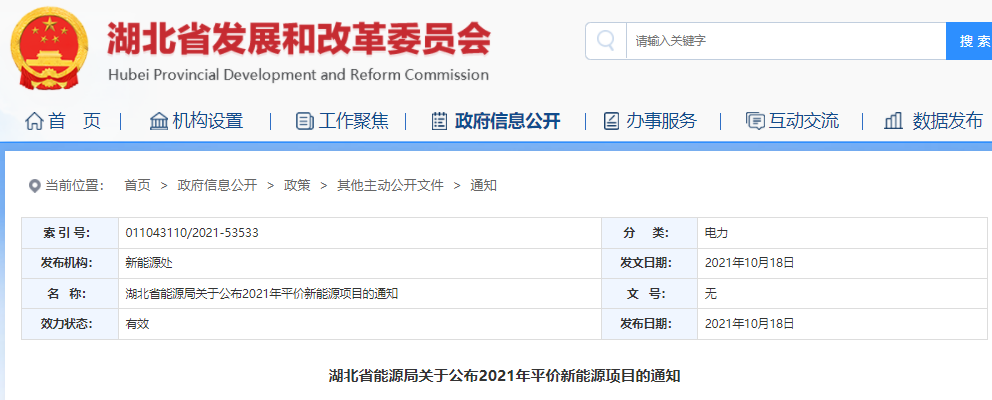Click the home icon beside 首页
Viewport: 992px width, 400px height.
pyautogui.click(x=34, y=121)
